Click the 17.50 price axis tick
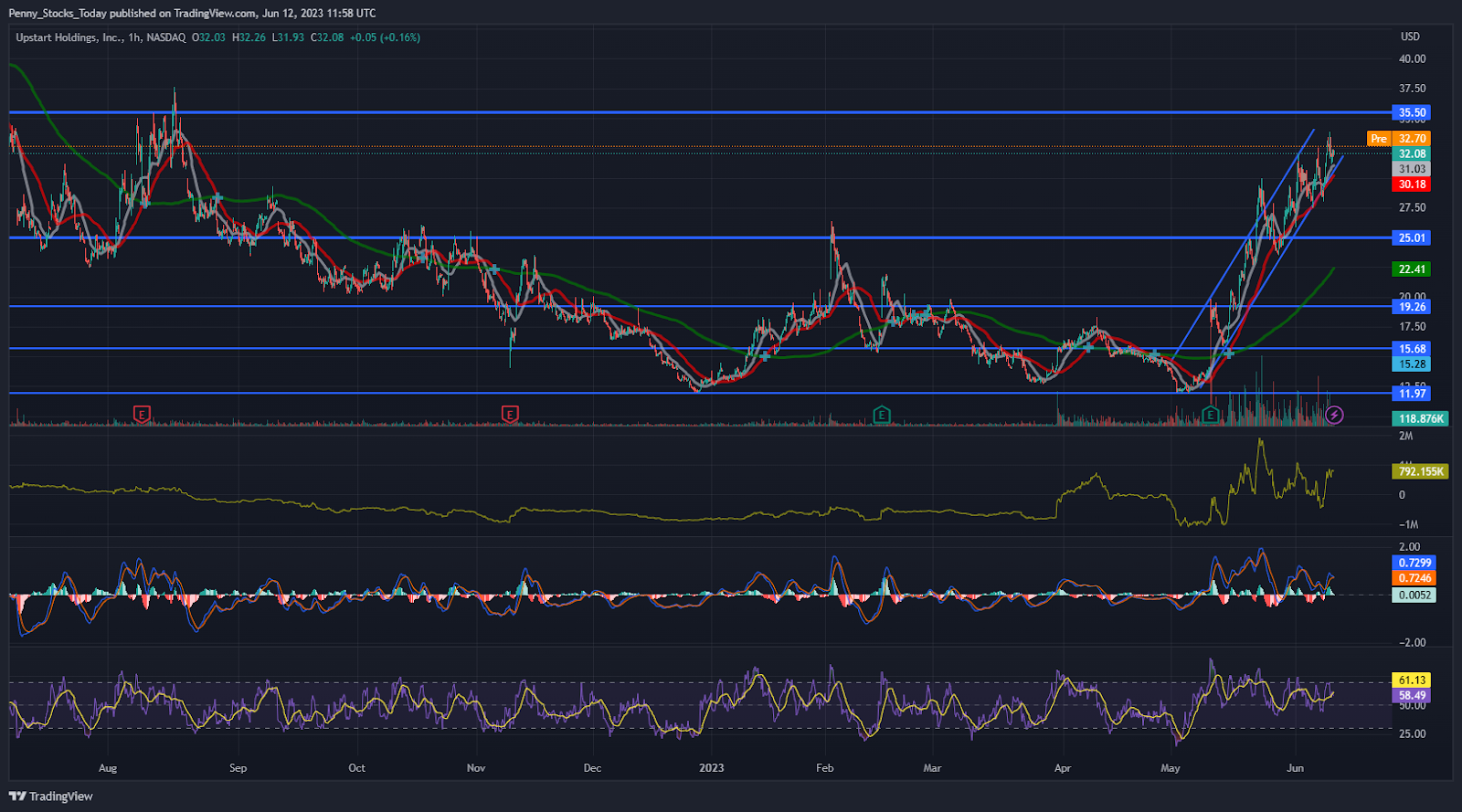 [x=1412, y=326]
